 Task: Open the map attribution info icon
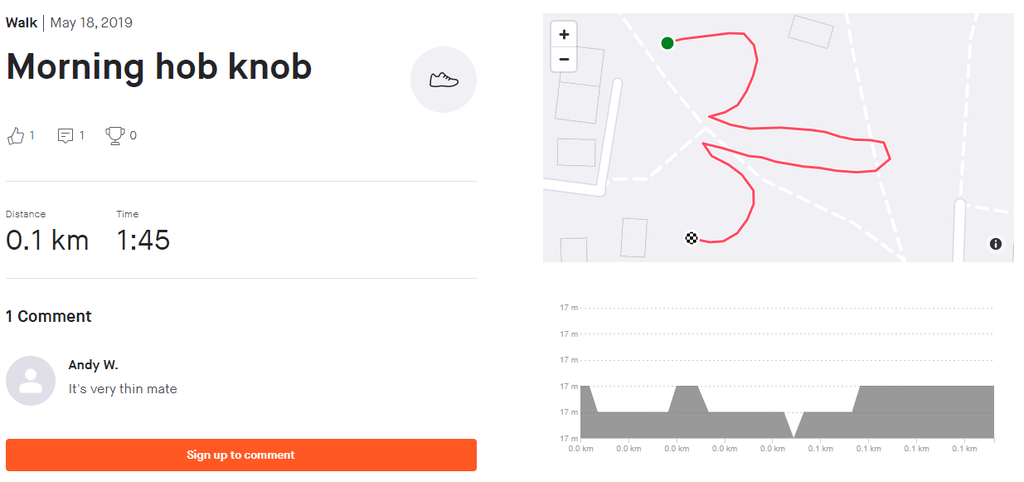[x=996, y=244]
